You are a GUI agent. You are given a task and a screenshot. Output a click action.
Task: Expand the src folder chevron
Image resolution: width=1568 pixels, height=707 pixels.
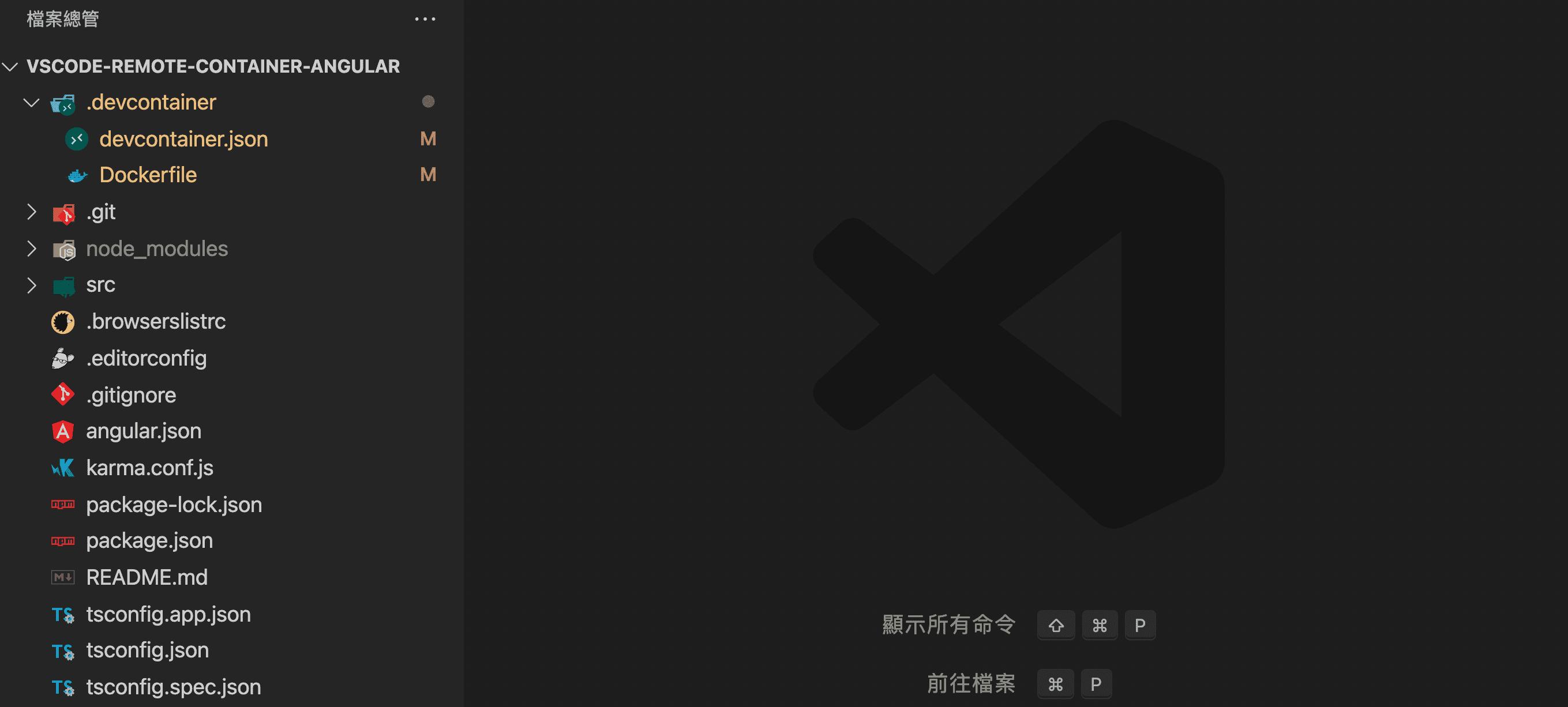32,285
